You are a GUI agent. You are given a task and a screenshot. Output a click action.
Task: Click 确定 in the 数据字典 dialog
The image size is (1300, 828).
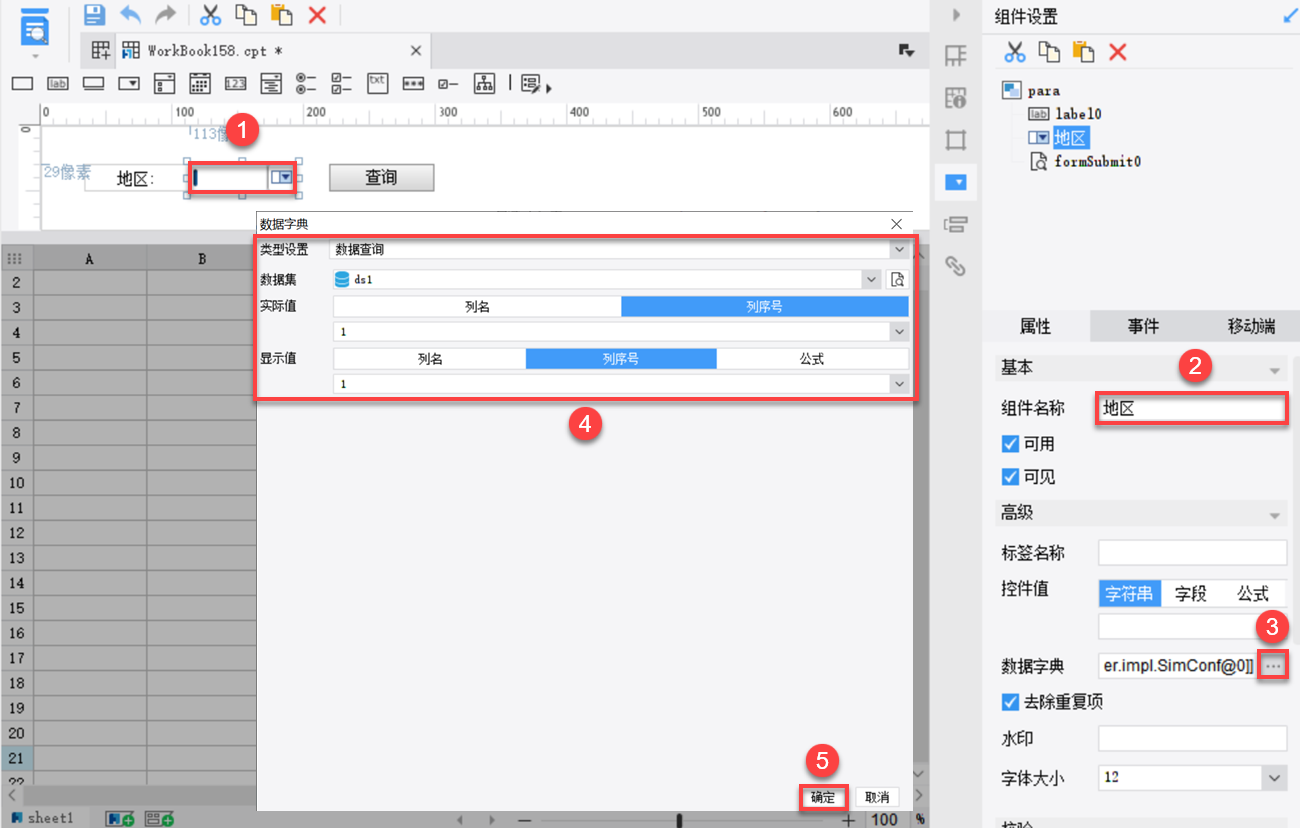click(823, 797)
